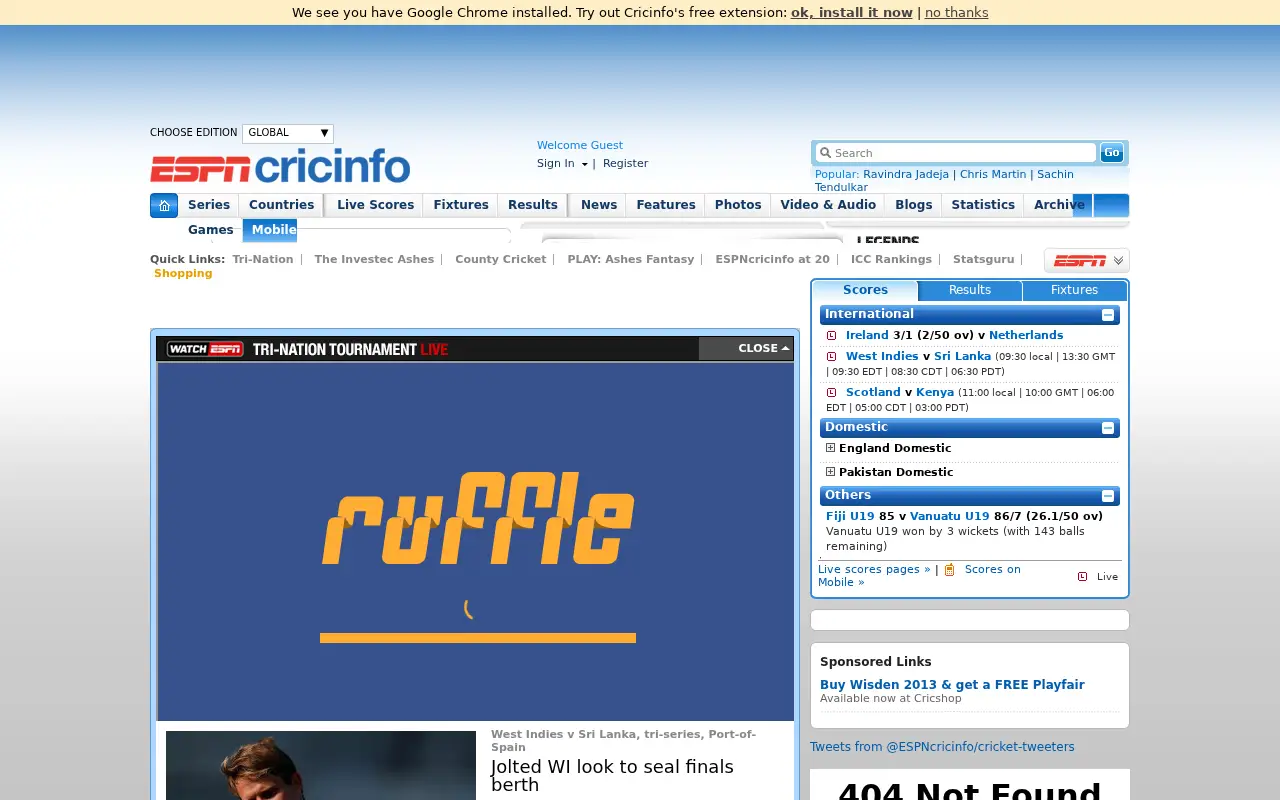This screenshot has width=1280, height=800.
Task: Expand England Domestic list
Action: click(x=830, y=448)
